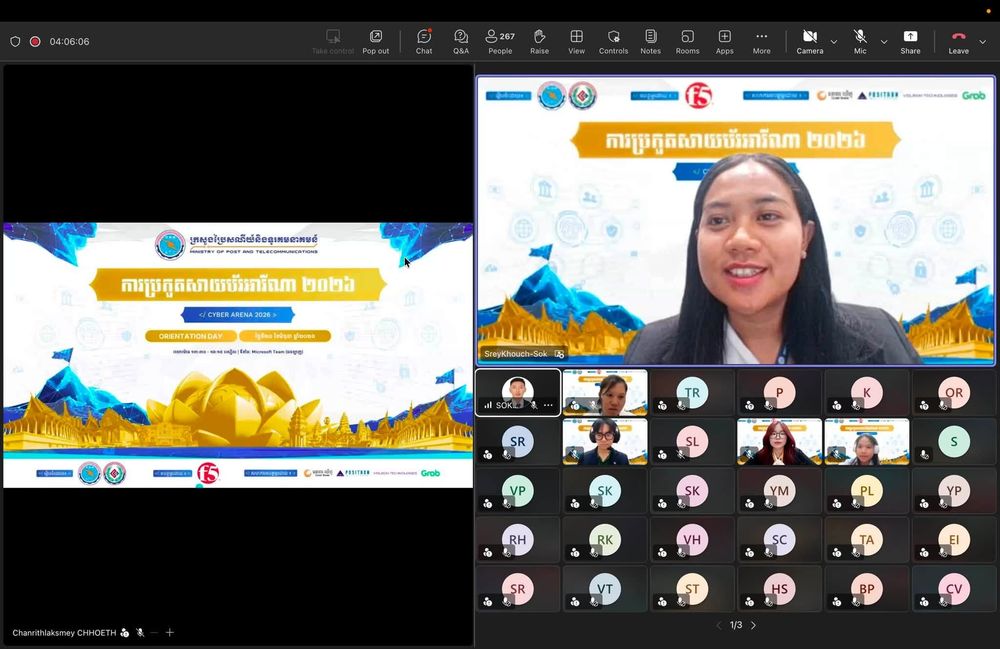1000x649 pixels.
Task: Select the TR participant tile
Action: pos(692,393)
